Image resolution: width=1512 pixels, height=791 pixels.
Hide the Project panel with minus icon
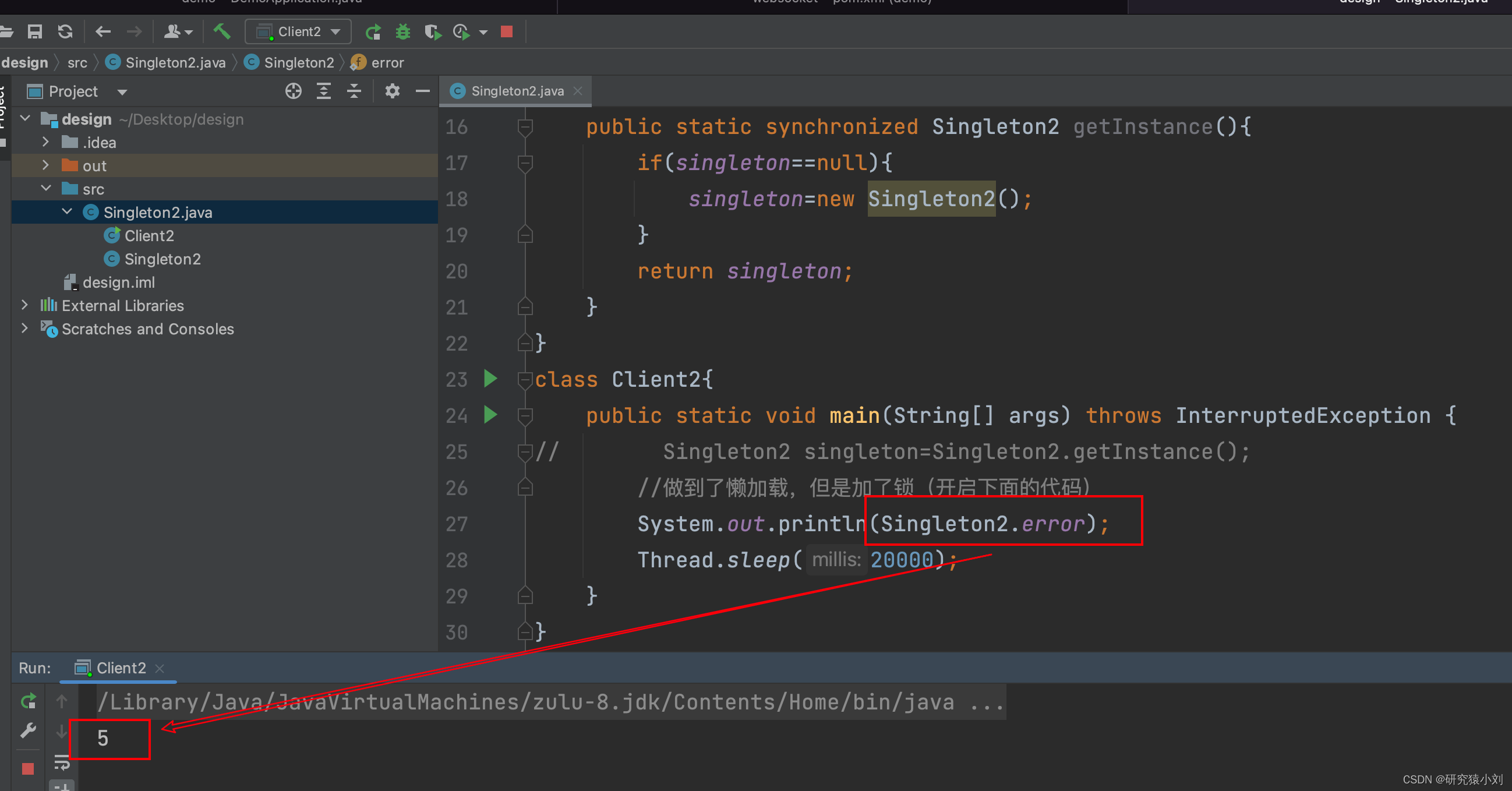[x=423, y=91]
